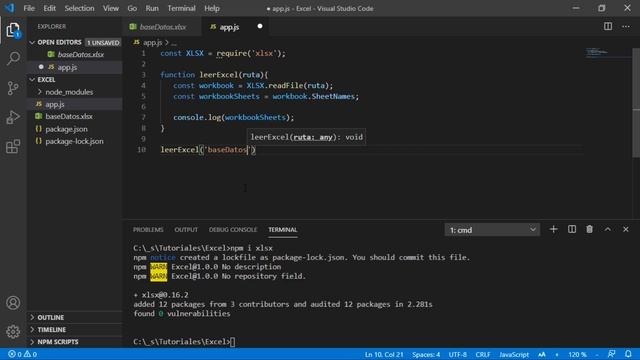This screenshot has height=360, width=640.
Task: Open the Edit menu
Action: [x=49, y=8]
